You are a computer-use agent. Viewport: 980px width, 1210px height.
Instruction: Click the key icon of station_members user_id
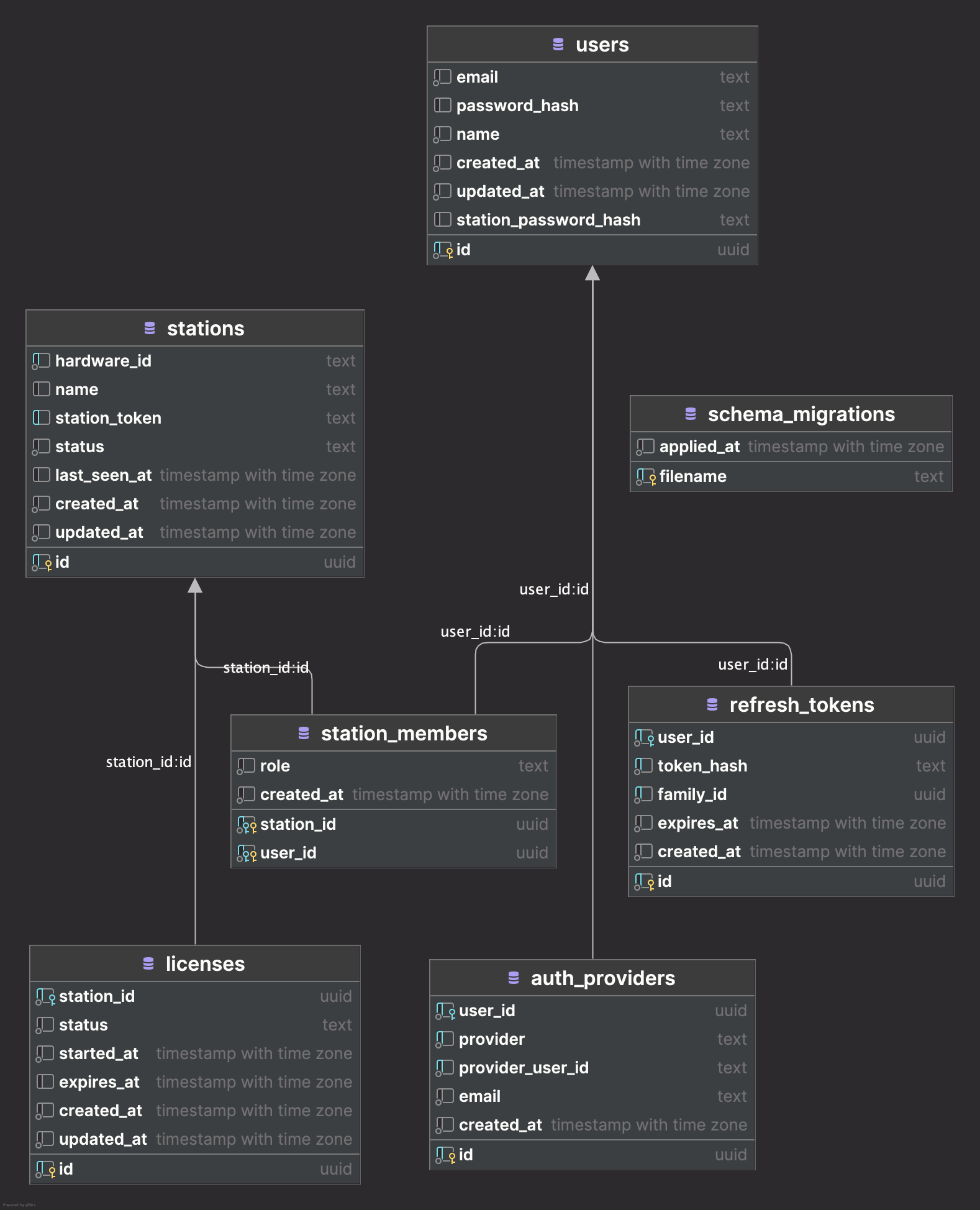(247, 853)
